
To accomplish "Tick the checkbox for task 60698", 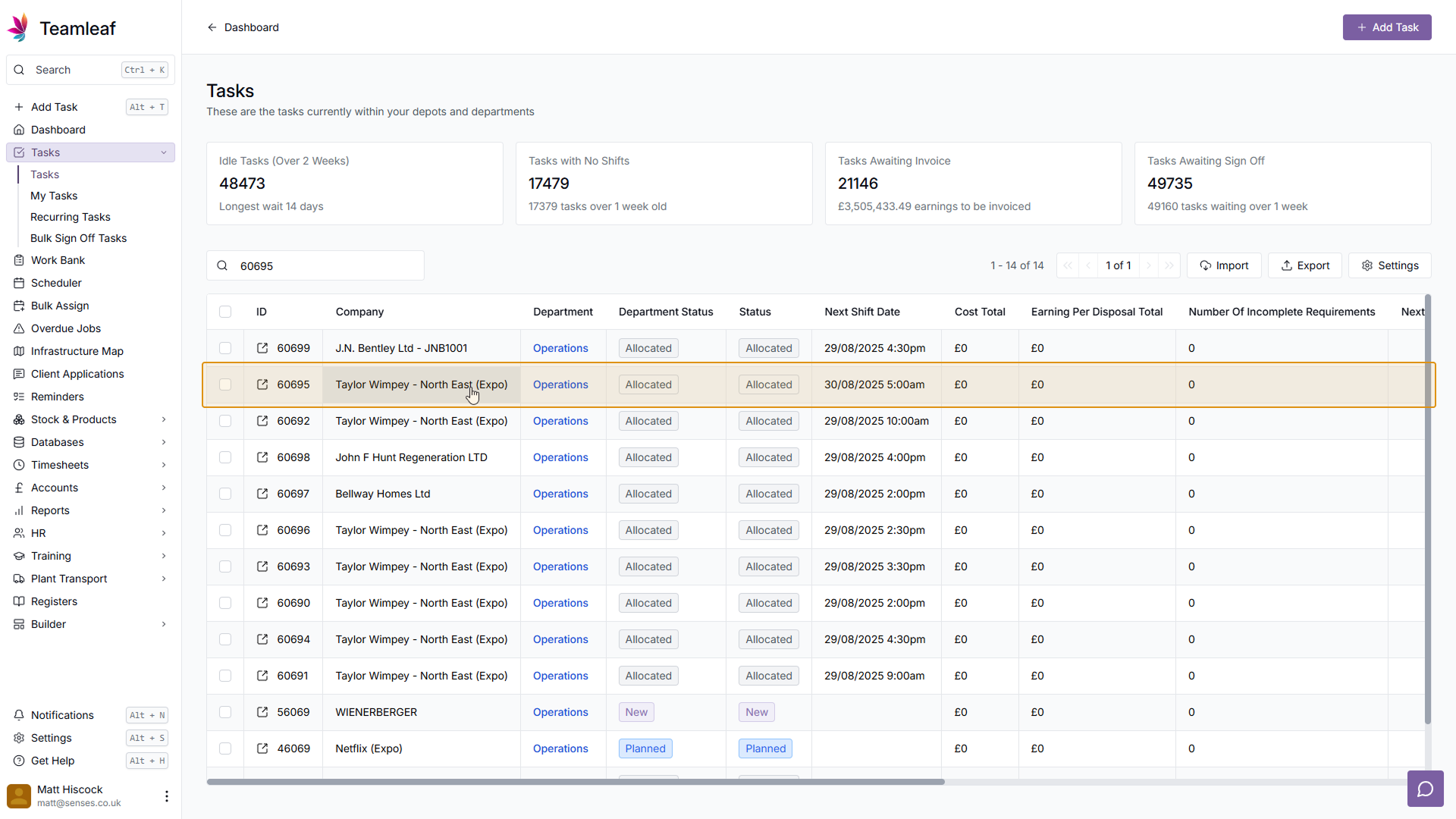I will (225, 457).
